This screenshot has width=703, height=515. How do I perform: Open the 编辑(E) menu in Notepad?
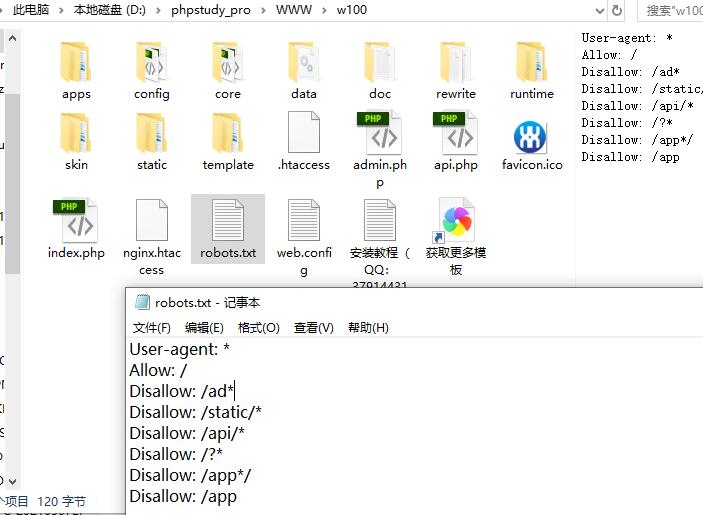204,328
